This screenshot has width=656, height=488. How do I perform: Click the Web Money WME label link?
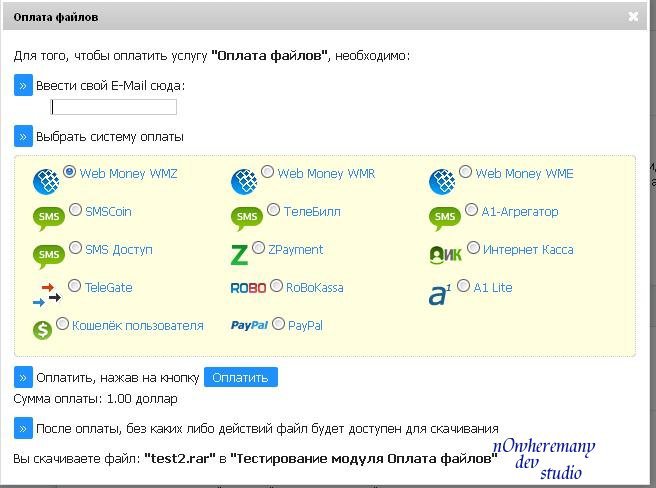[x=524, y=174]
